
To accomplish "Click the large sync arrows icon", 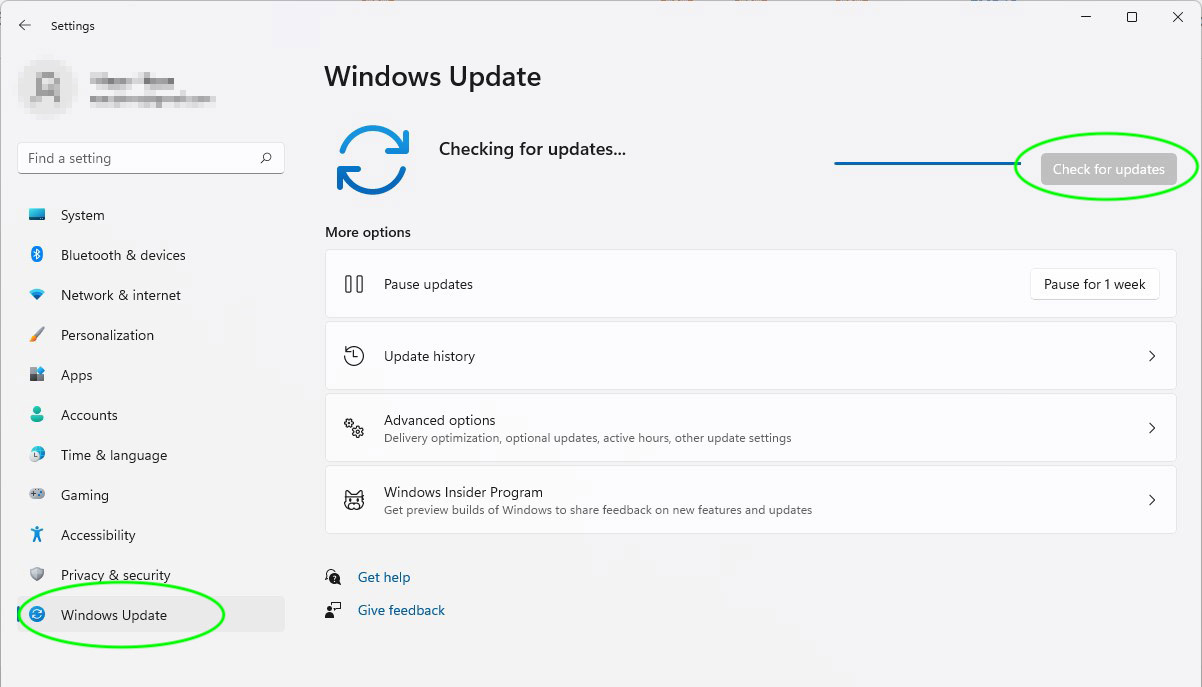I will pyautogui.click(x=373, y=159).
